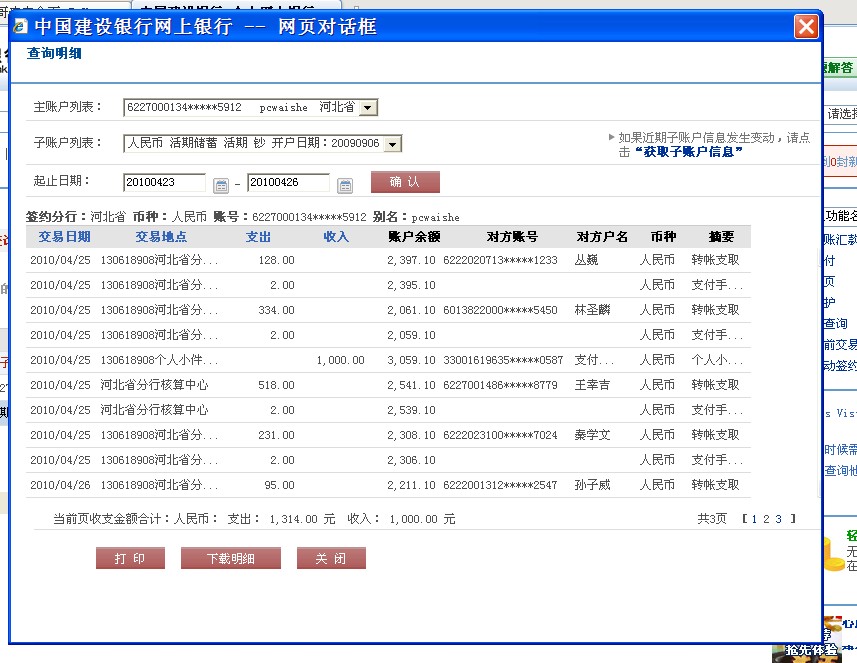Click counterparty name 林圣麟
This screenshot has height=663, width=857.
[592, 310]
